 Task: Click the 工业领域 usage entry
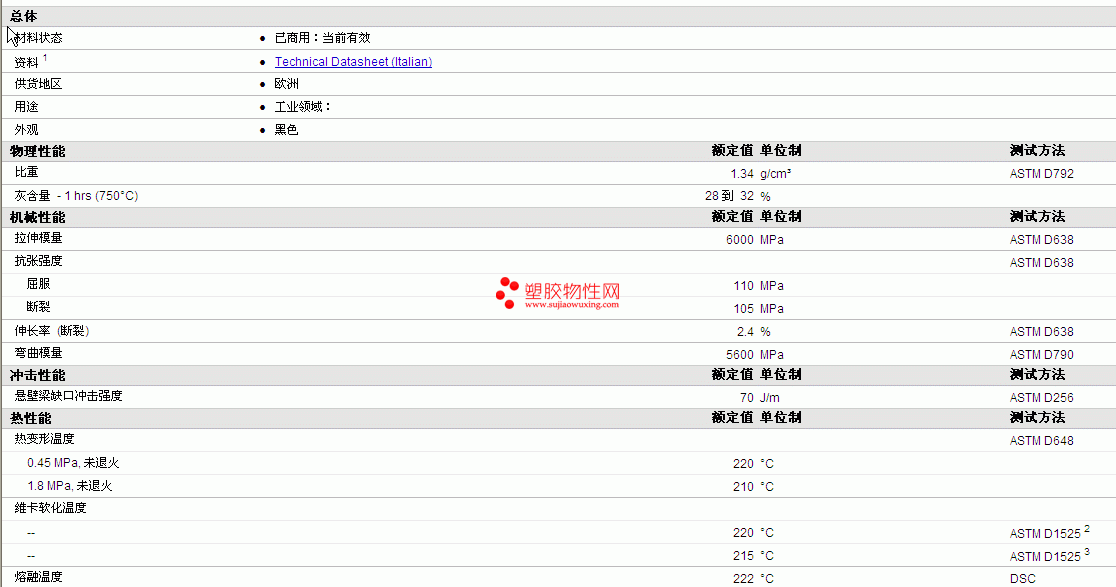pos(302,107)
